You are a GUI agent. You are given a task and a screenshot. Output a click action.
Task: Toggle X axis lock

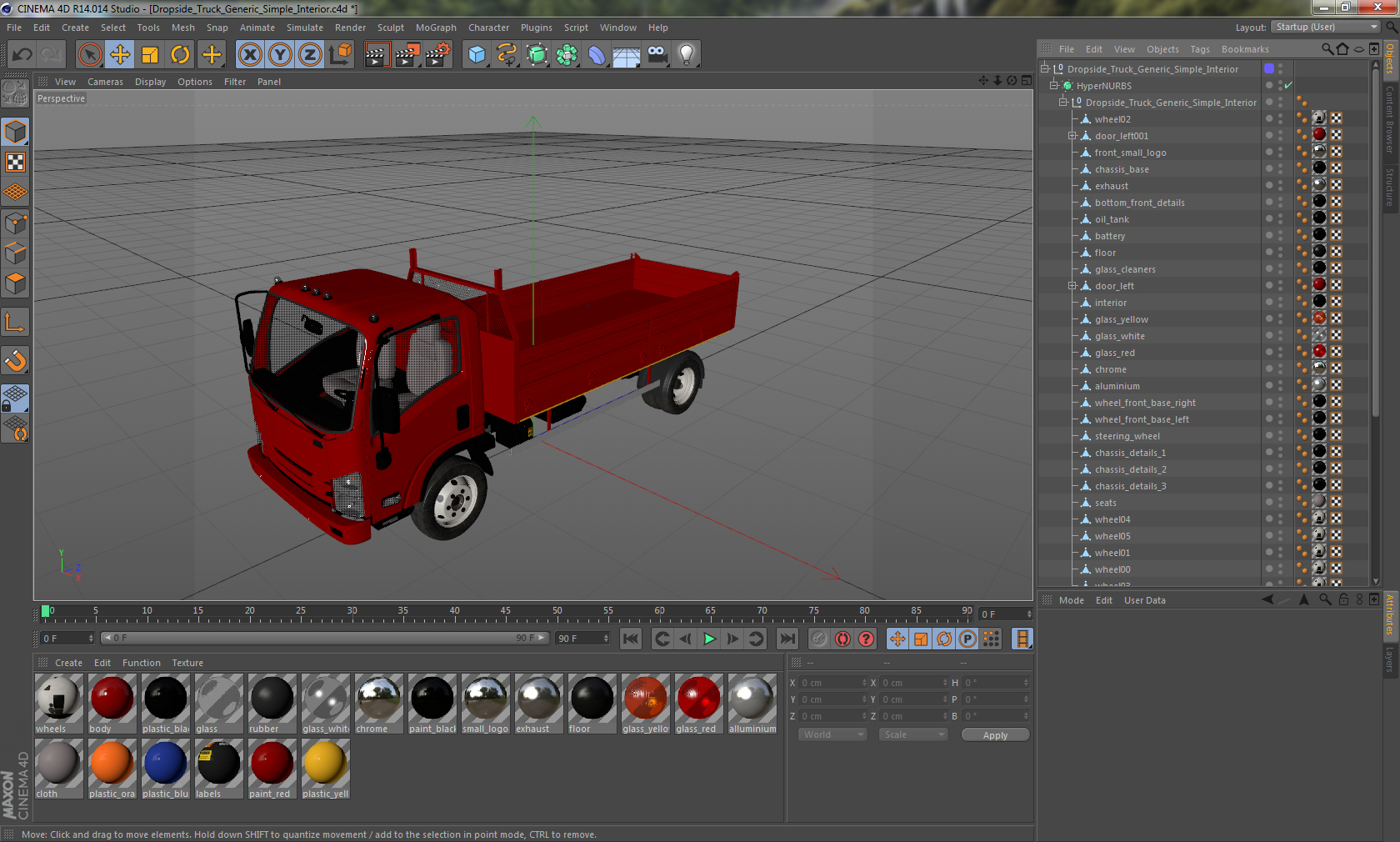(249, 55)
